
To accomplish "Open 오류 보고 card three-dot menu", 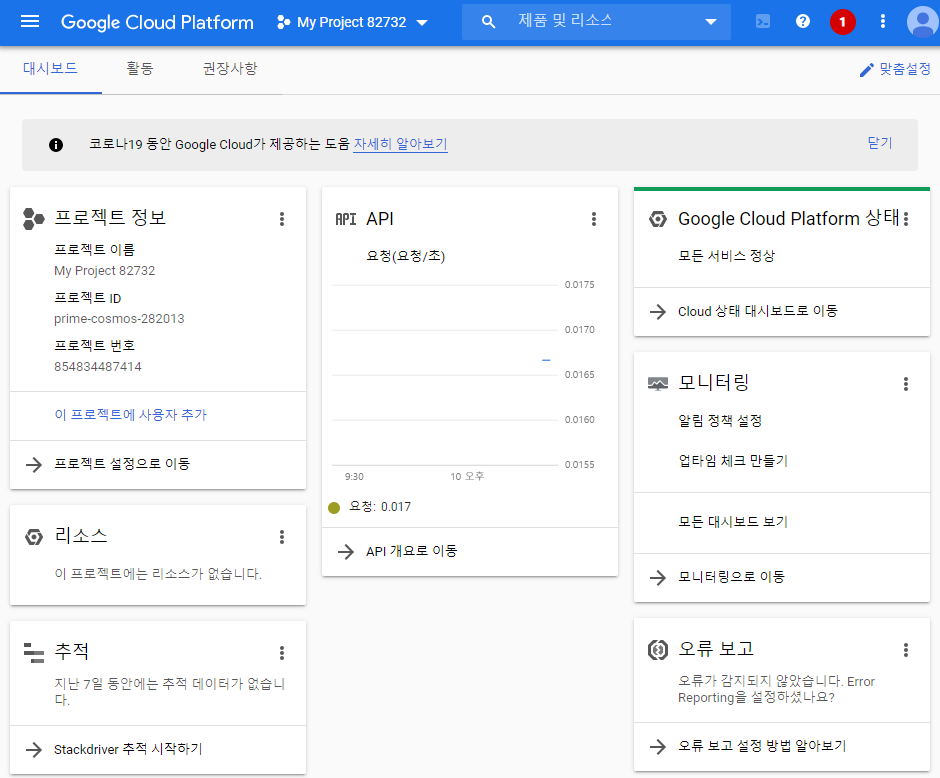I will click(x=906, y=649).
